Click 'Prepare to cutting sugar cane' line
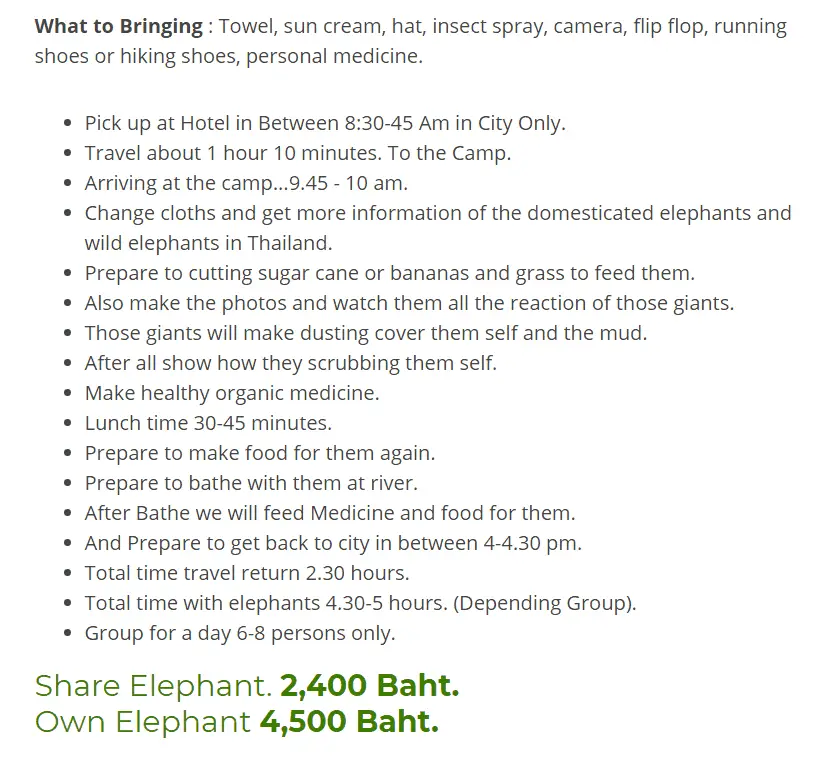Viewport: 820px width, 763px height. tap(390, 274)
